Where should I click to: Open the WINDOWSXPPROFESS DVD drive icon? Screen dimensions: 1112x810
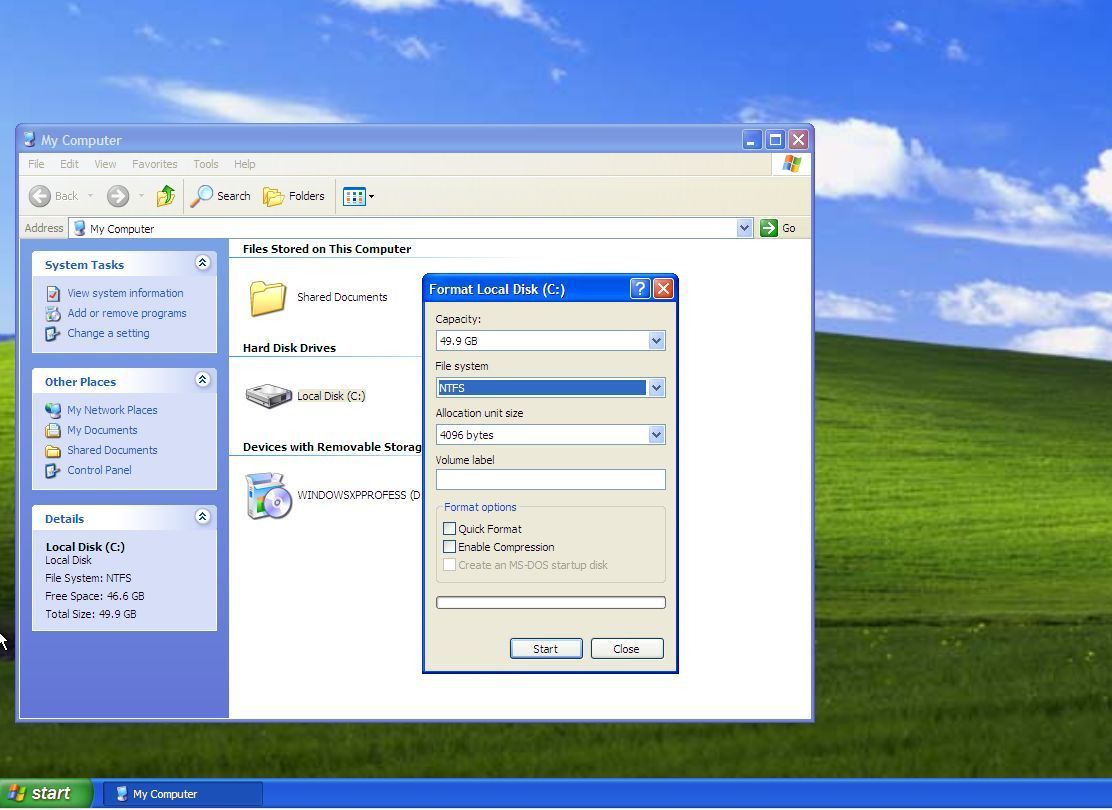coord(267,494)
